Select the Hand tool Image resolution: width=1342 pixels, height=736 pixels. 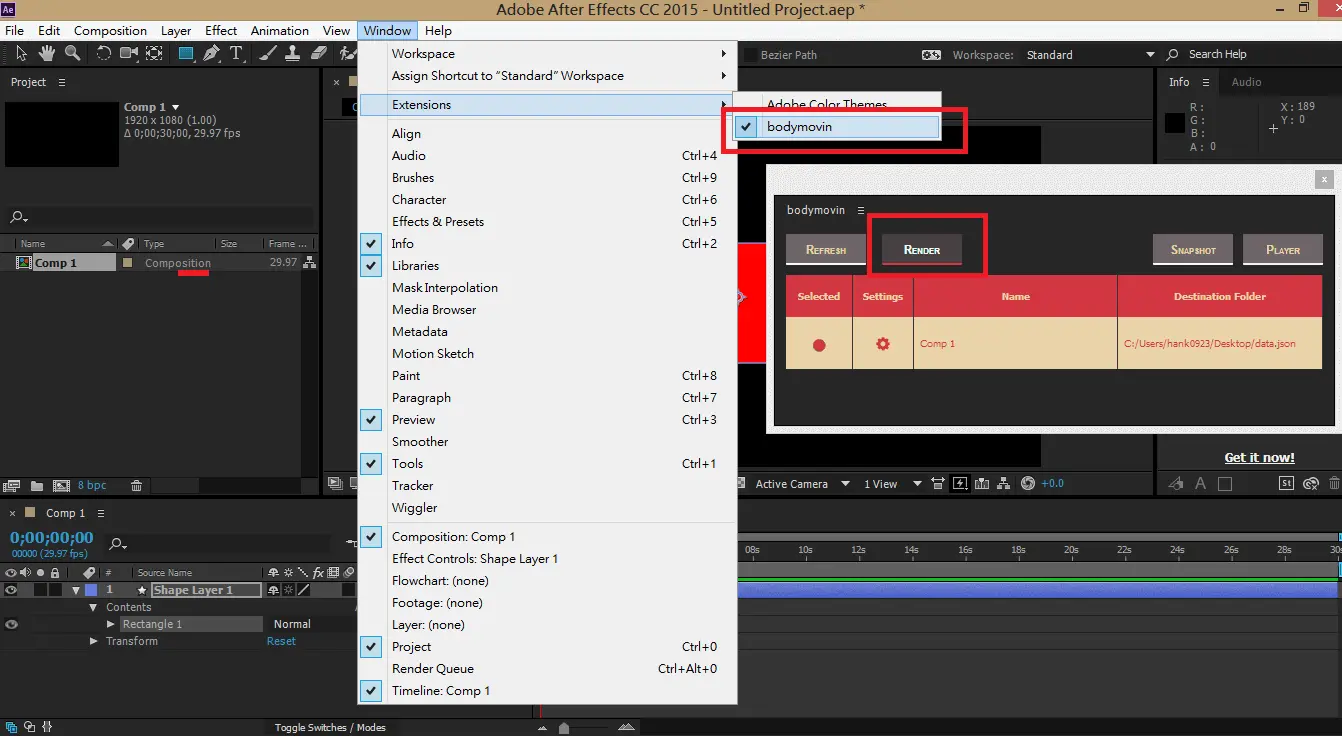(x=47, y=54)
